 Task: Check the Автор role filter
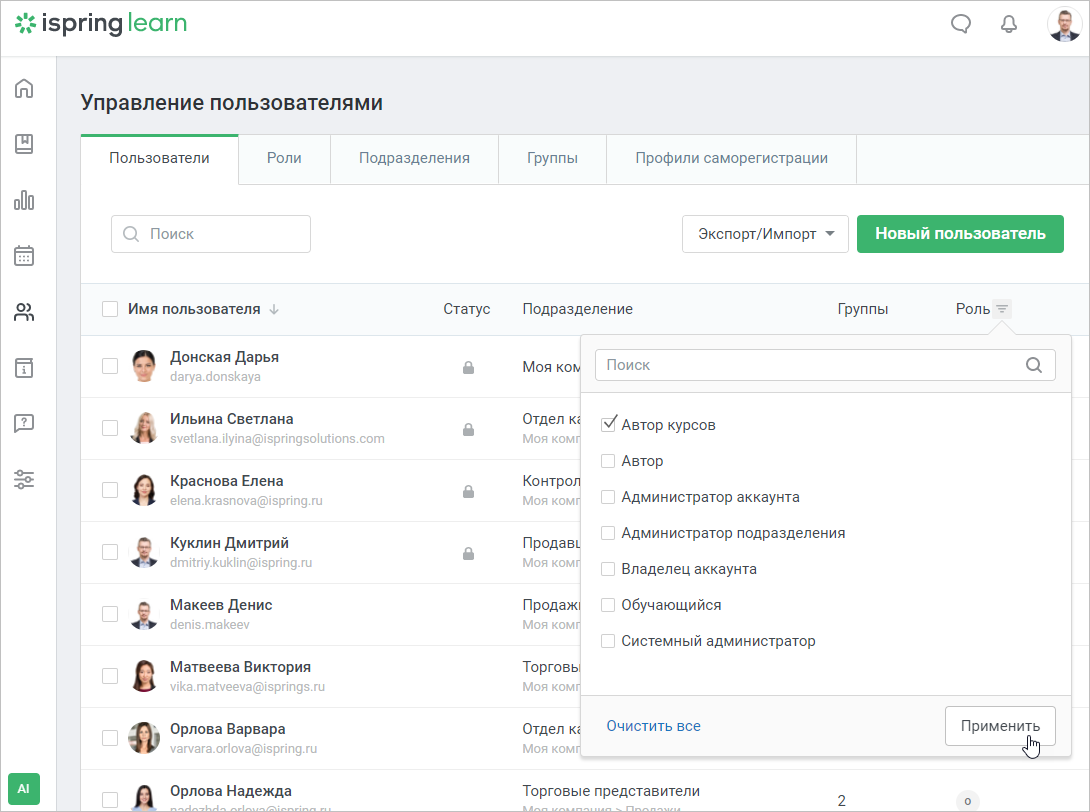(x=608, y=461)
